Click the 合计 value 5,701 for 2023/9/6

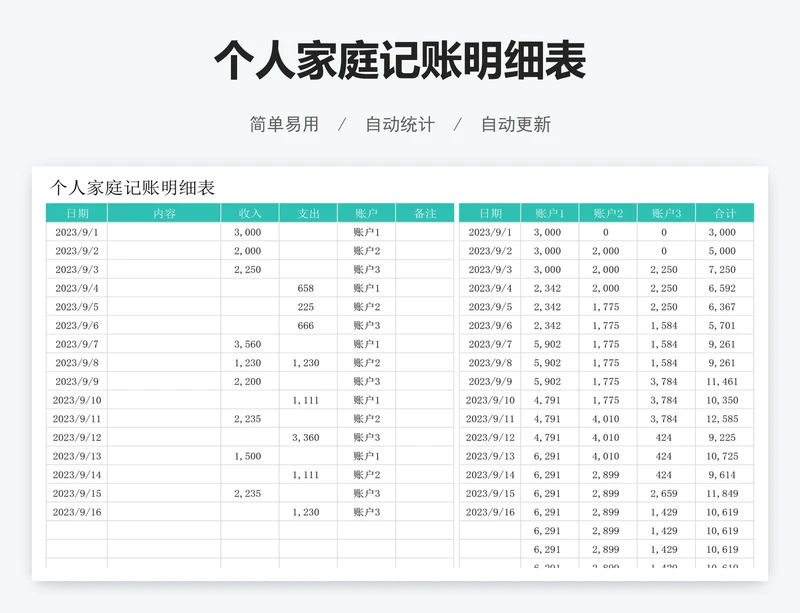(x=722, y=326)
